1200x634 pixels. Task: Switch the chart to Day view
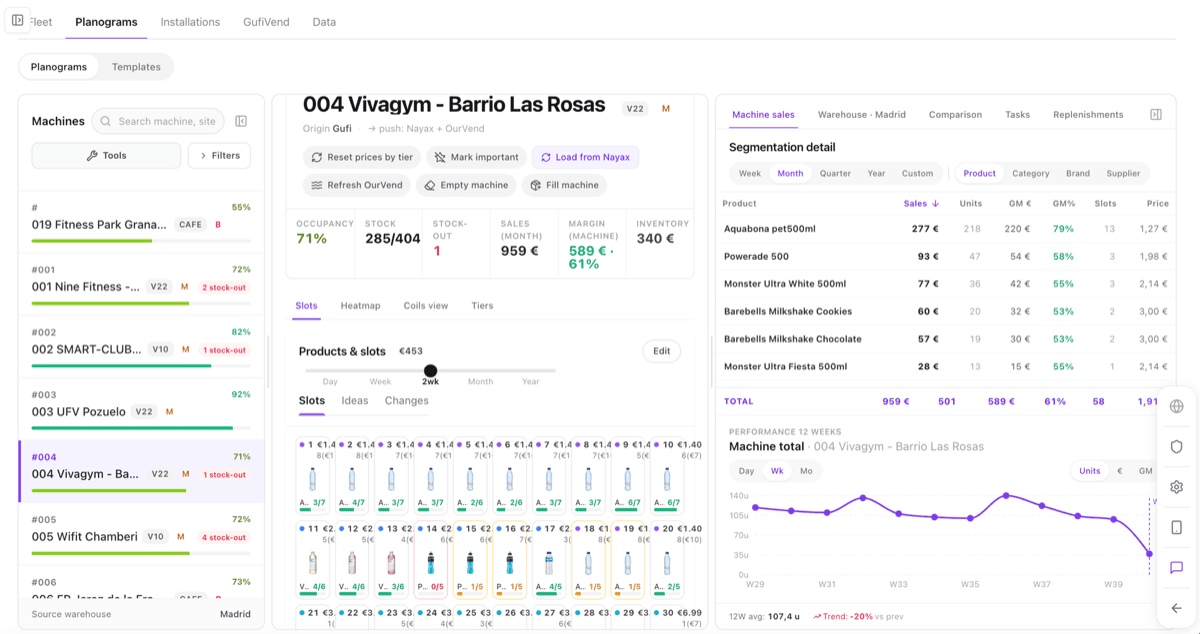point(746,471)
